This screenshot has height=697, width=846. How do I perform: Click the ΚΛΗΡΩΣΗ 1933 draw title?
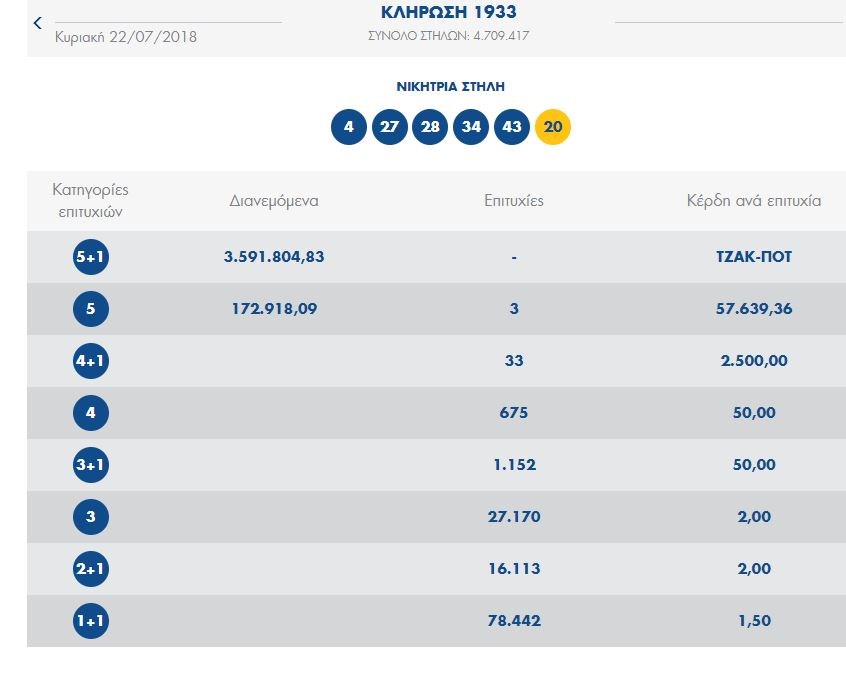point(449,13)
